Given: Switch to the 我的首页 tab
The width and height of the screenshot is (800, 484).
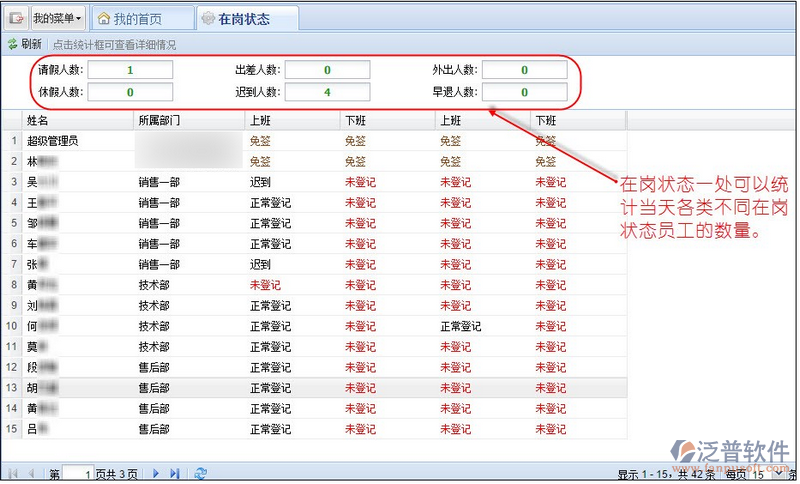Looking at the screenshot, I should (142, 19).
